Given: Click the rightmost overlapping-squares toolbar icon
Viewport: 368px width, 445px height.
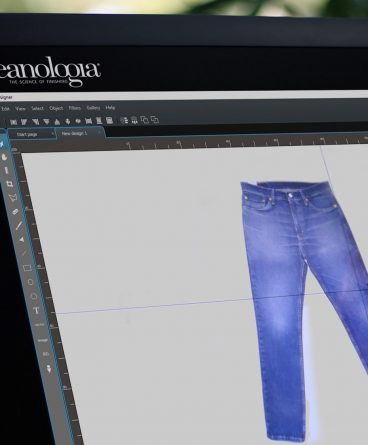Looking at the screenshot, I should point(155,120).
